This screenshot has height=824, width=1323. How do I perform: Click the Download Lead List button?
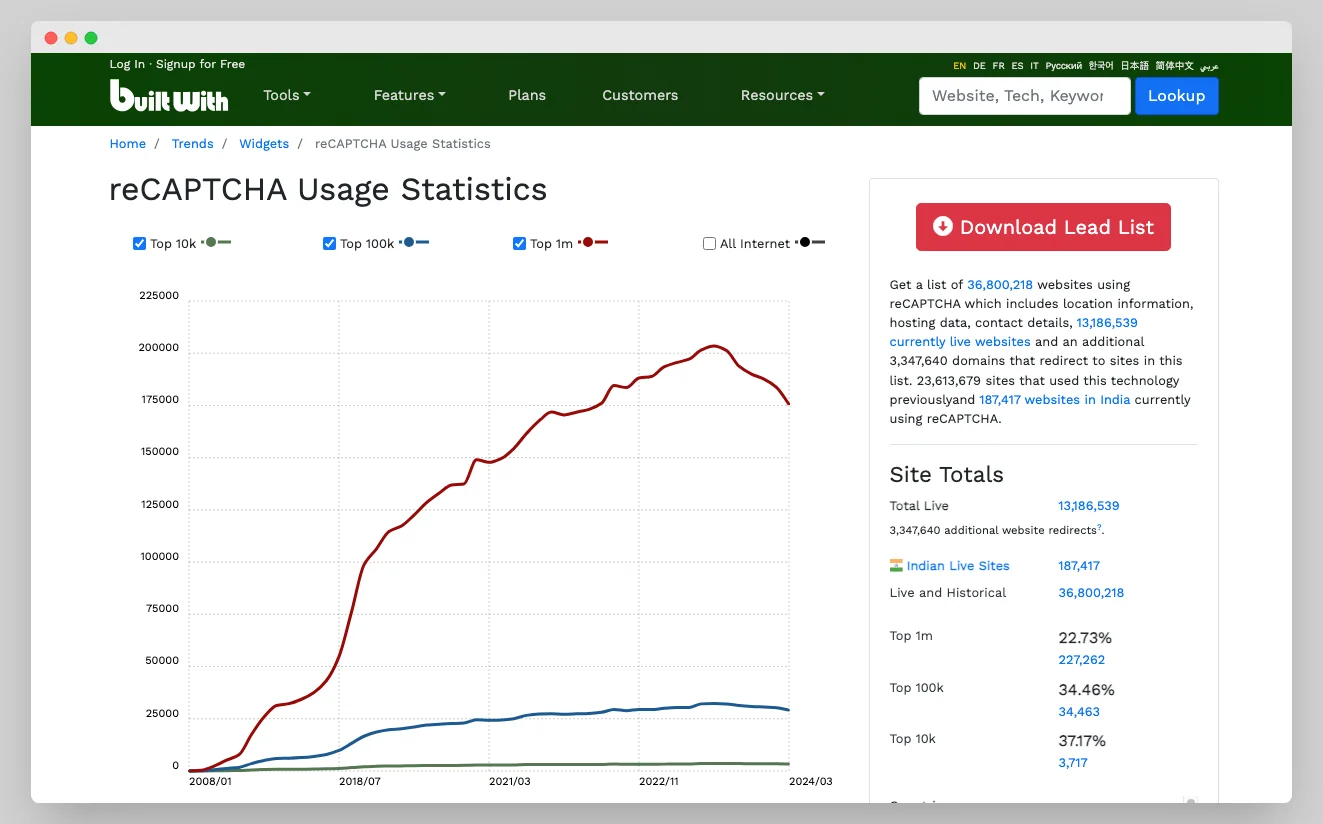click(1043, 227)
